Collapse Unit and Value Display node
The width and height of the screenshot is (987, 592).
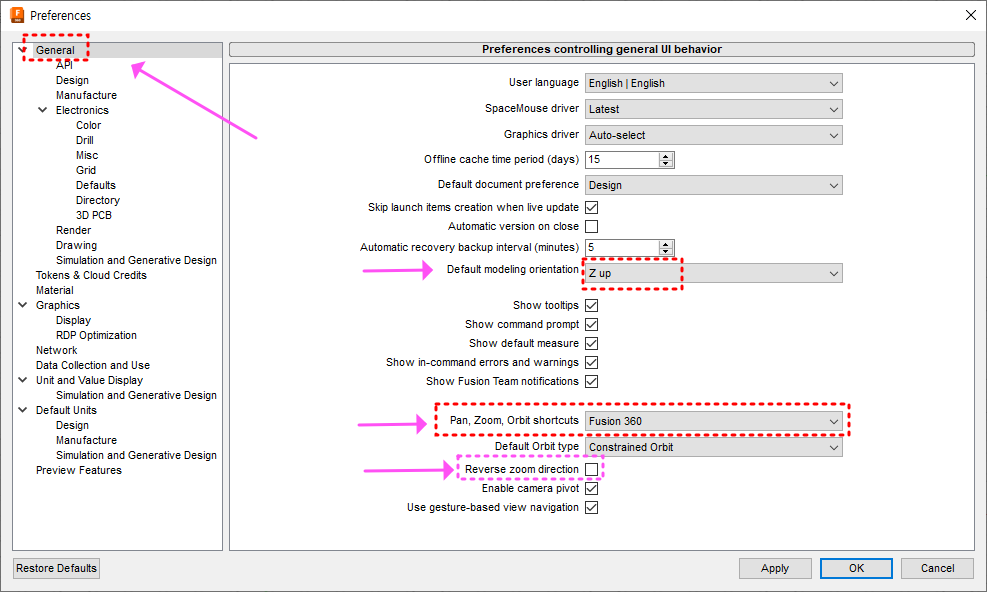click(23, 380)
